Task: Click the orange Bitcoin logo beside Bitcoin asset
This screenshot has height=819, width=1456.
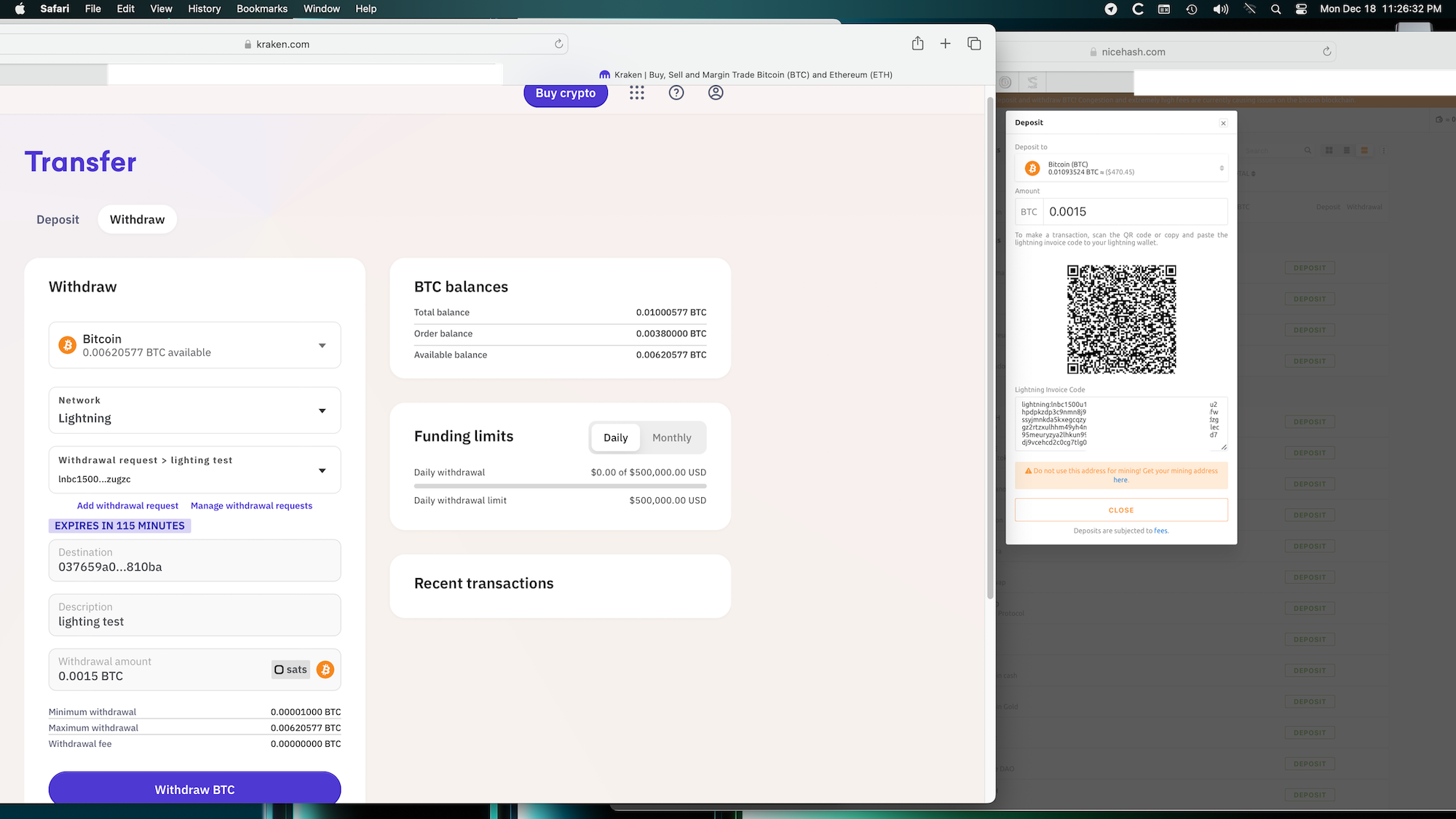Action: tap(68, 345)
